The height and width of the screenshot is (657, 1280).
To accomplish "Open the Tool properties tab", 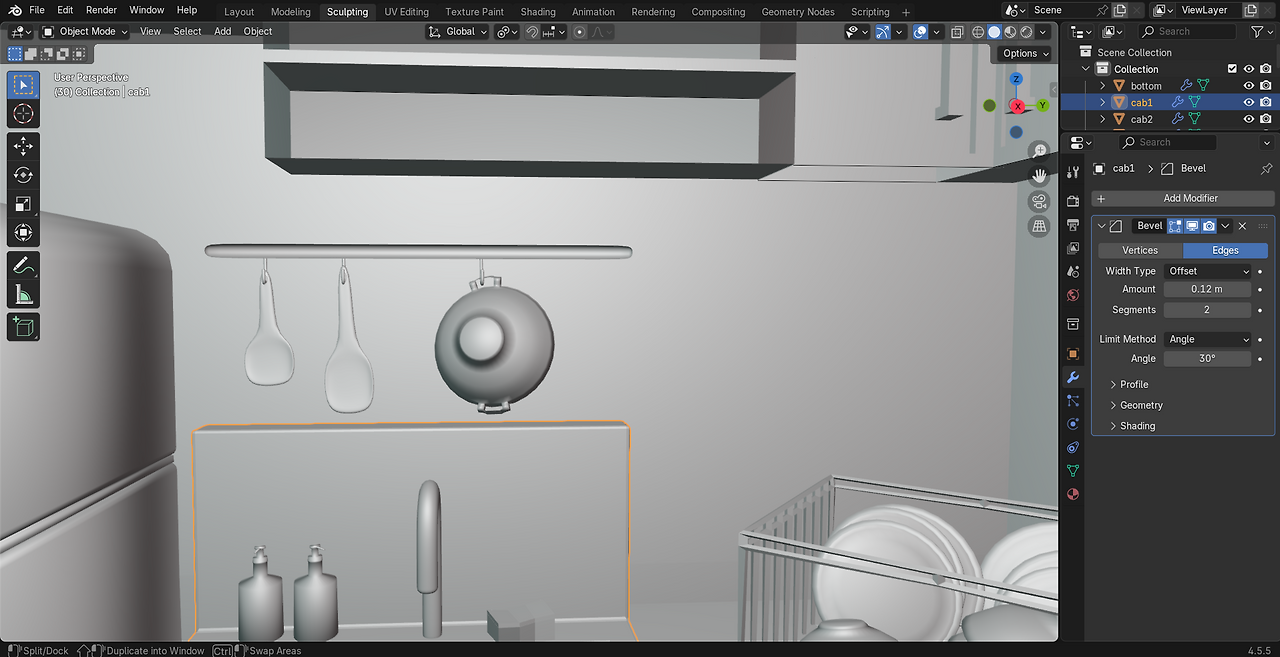I will click(x=1073, y=172).
